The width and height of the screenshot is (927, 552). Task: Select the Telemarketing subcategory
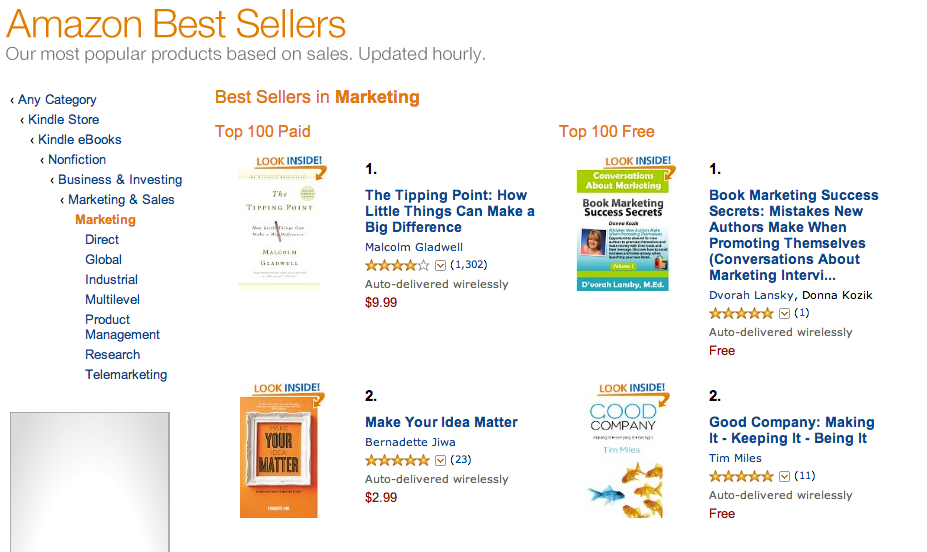point(126,375)
